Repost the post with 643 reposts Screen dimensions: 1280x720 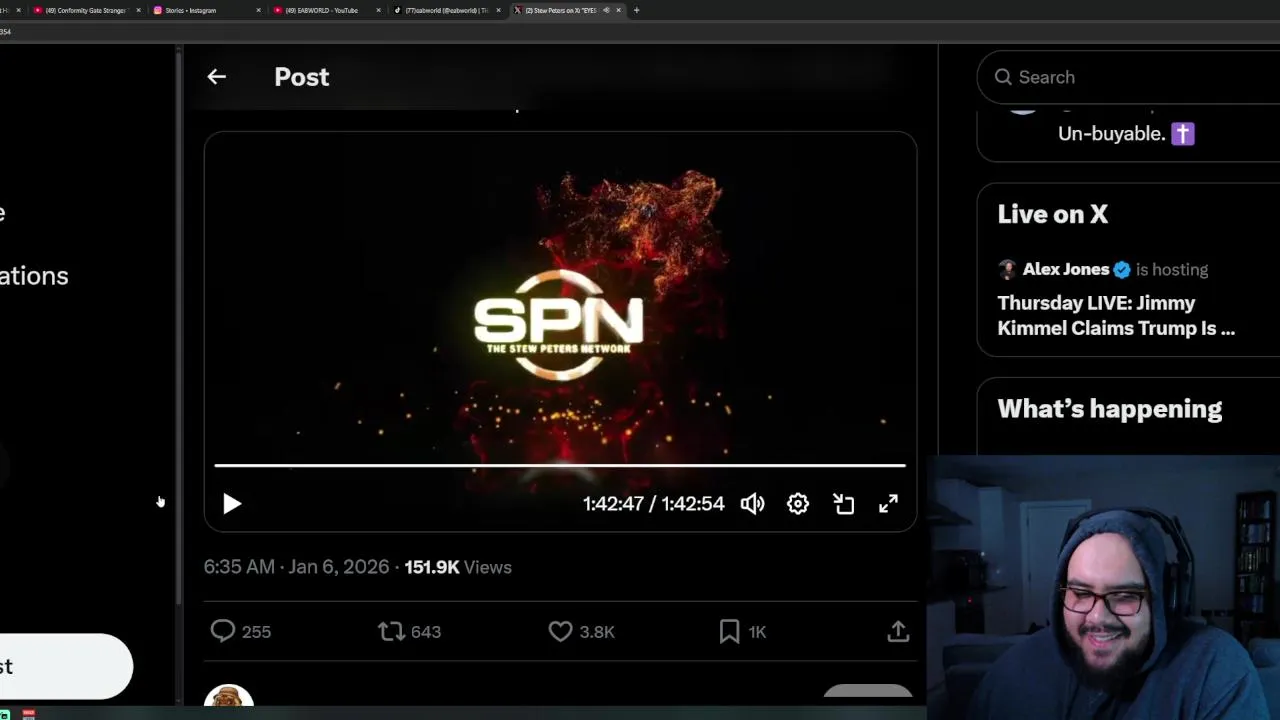coord(410,632)
